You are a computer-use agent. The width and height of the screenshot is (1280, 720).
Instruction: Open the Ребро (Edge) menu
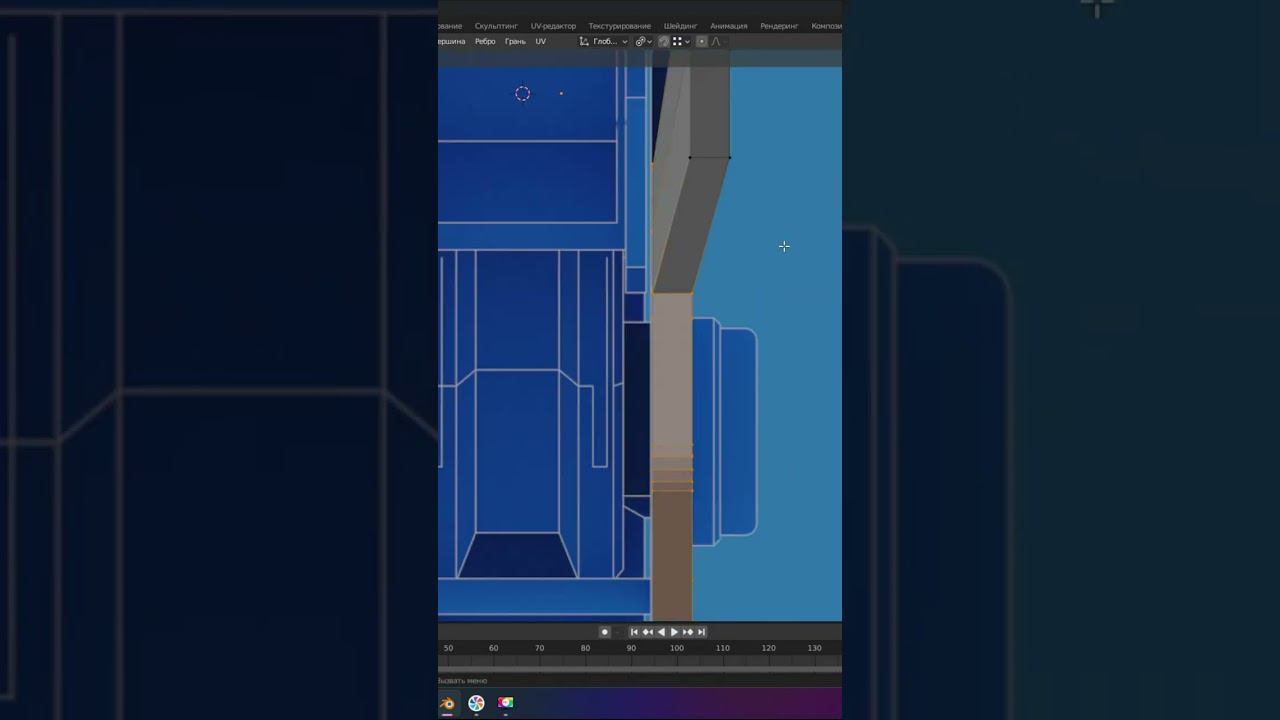coord(485,42)
